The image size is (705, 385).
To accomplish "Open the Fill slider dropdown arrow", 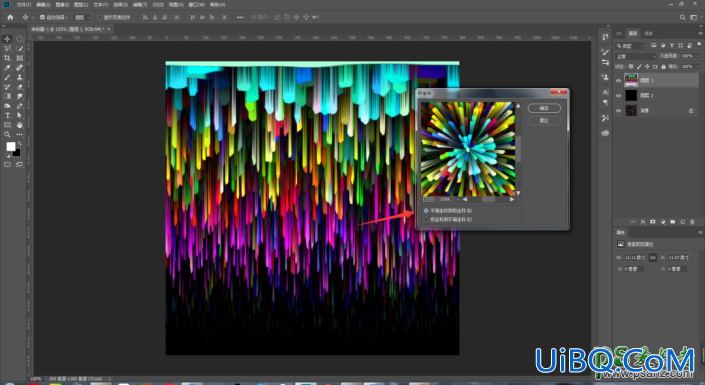I will pos(697,67).
